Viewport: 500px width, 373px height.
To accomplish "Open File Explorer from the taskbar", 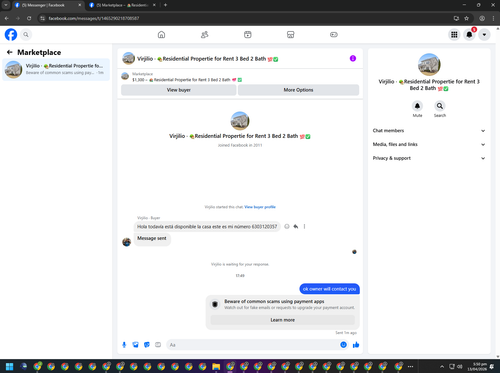I will pyautogui.click(x=216, y=367).
